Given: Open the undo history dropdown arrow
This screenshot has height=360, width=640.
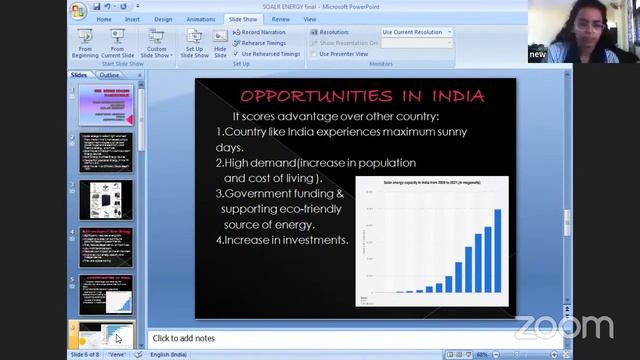Looking at the screenshot, I should (114, 7).
